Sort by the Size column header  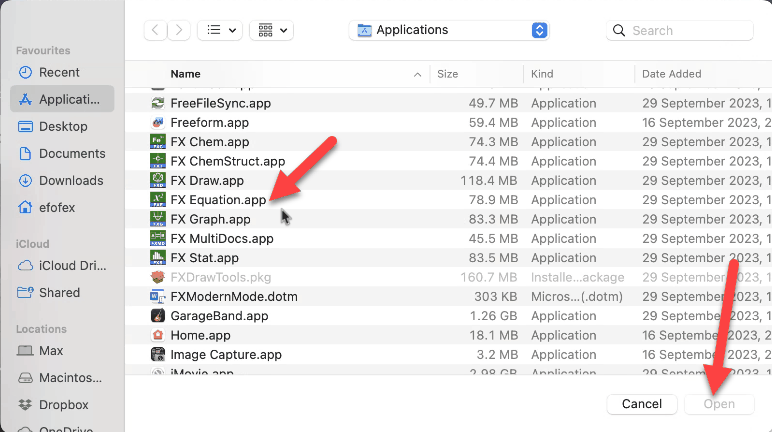pos(448,74)
